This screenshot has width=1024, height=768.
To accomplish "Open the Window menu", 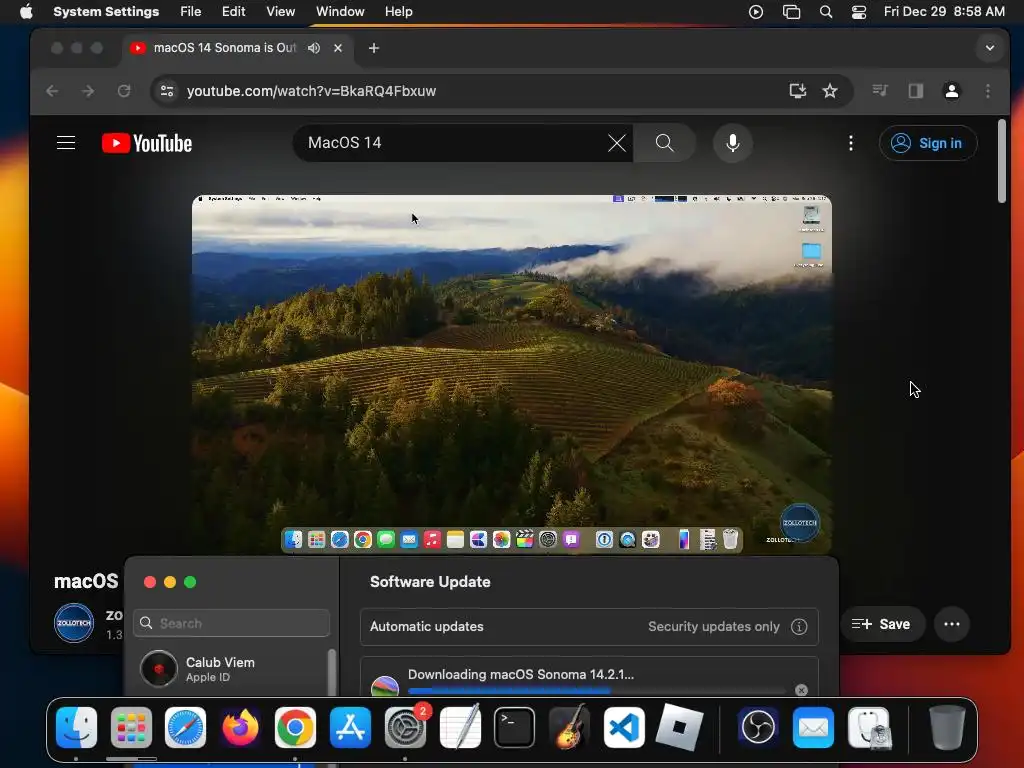I will tap(340, 12).
